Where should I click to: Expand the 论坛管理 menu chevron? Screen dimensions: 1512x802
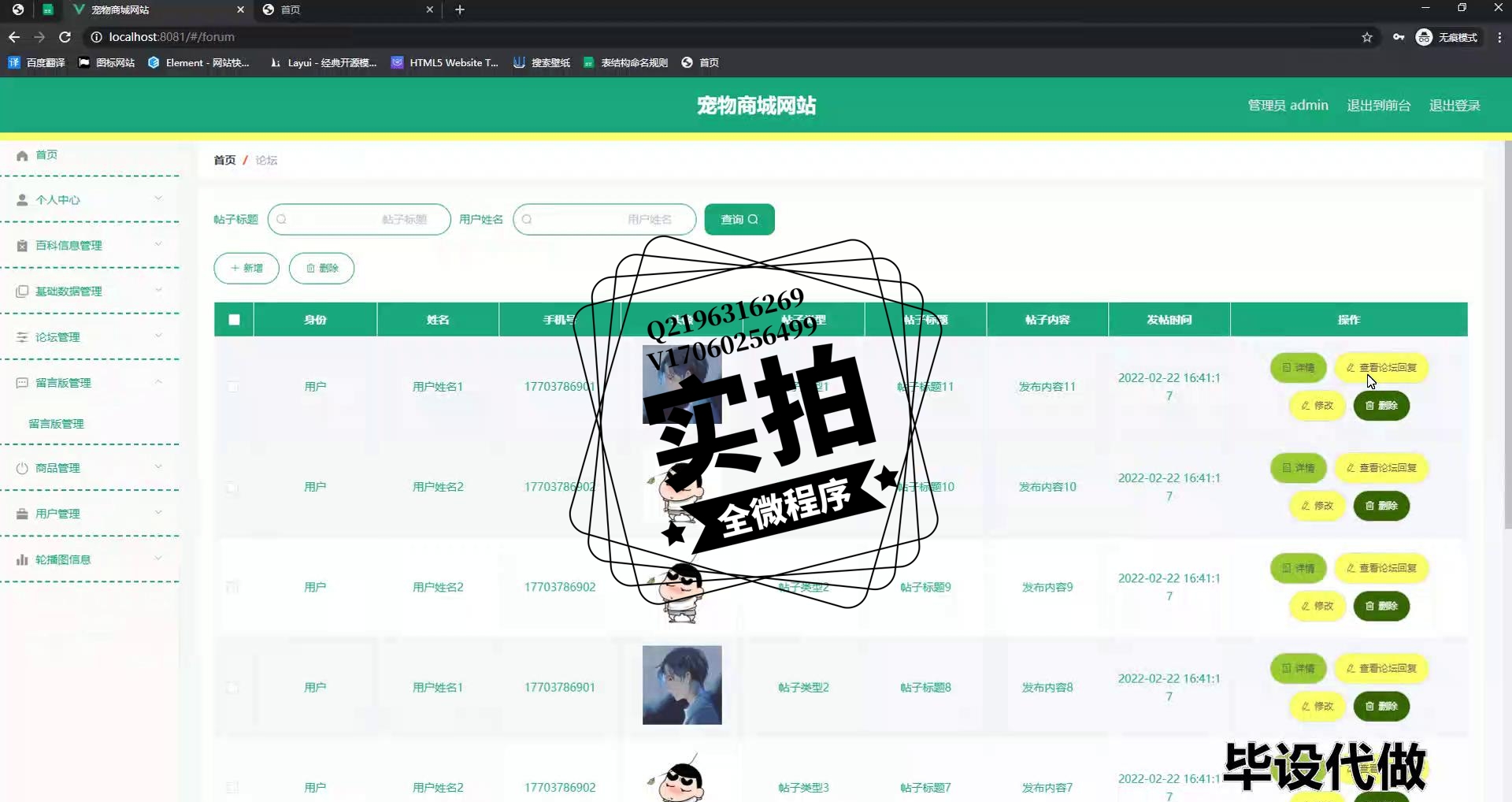158,336
